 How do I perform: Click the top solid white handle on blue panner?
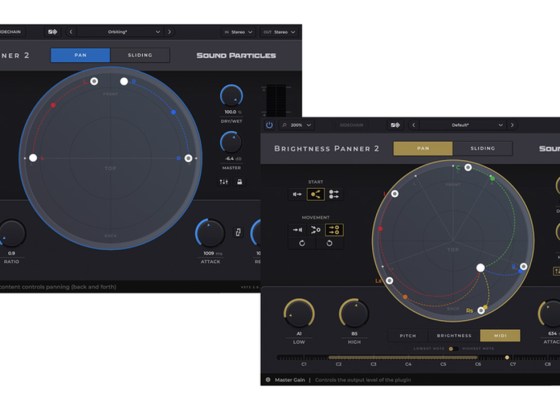[x=124, y=81]
